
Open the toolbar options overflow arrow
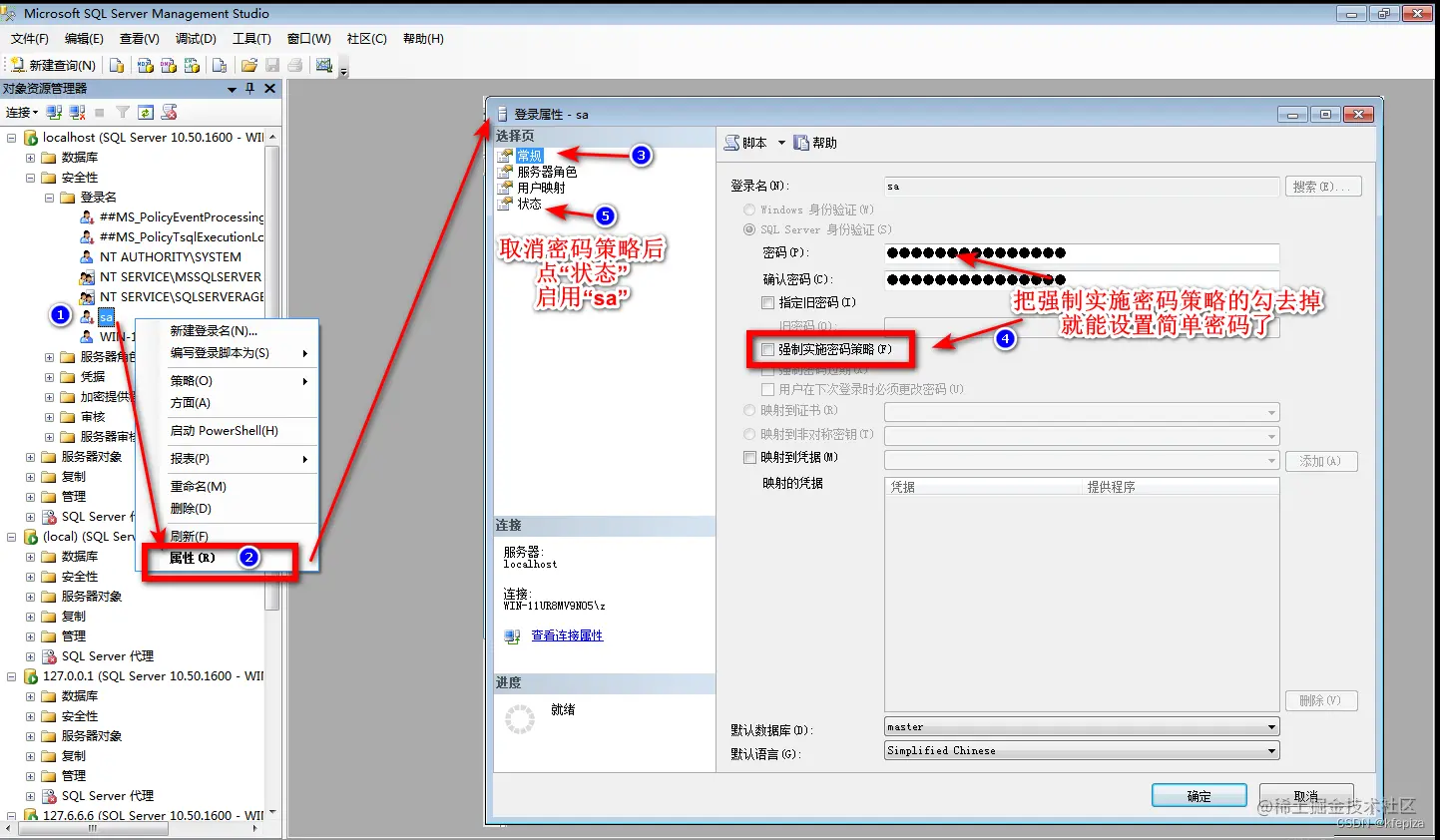pyautogui.click(x=344, y=70)
